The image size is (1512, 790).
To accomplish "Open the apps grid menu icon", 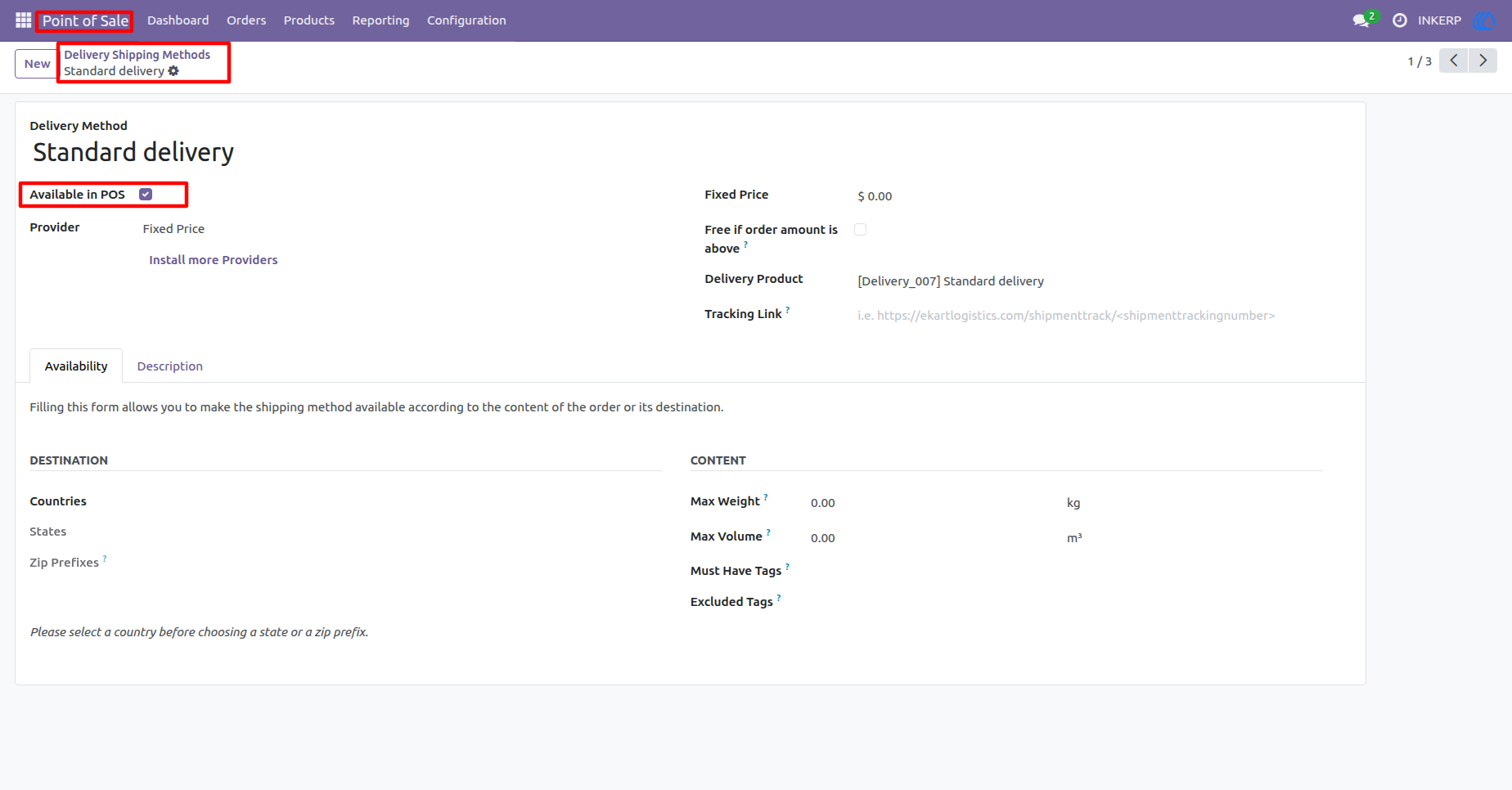I will (23, 20).
